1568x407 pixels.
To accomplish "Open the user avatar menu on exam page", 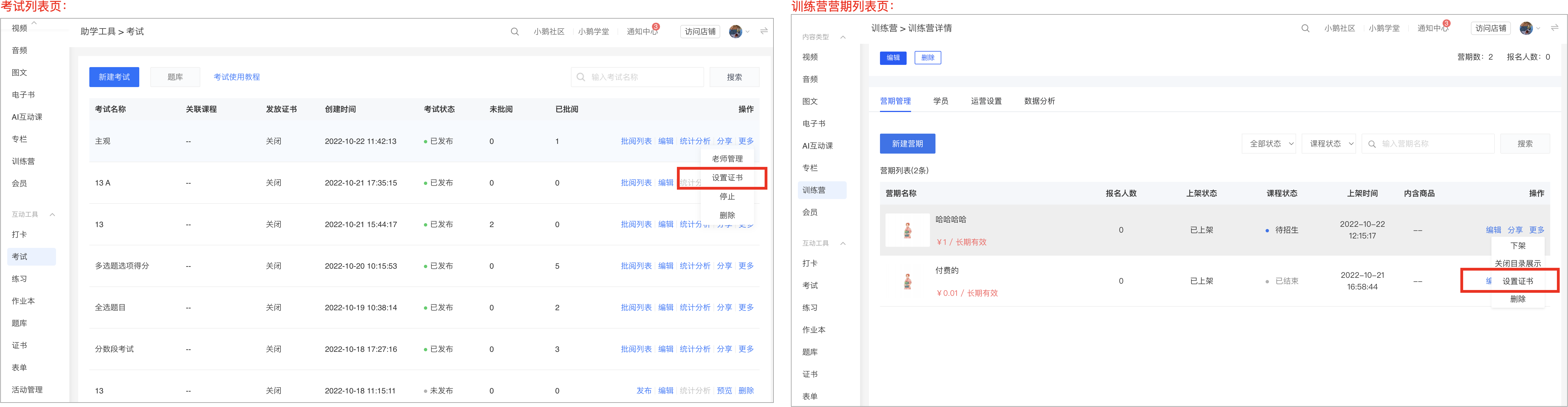I will [735, 32].
